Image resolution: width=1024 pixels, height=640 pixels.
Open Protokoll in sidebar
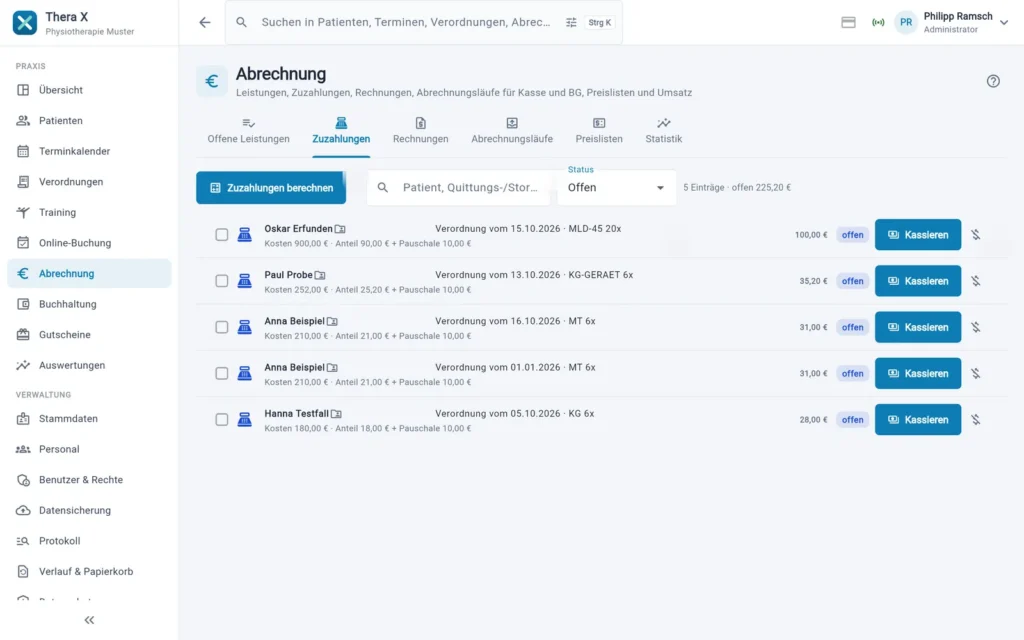89,541
